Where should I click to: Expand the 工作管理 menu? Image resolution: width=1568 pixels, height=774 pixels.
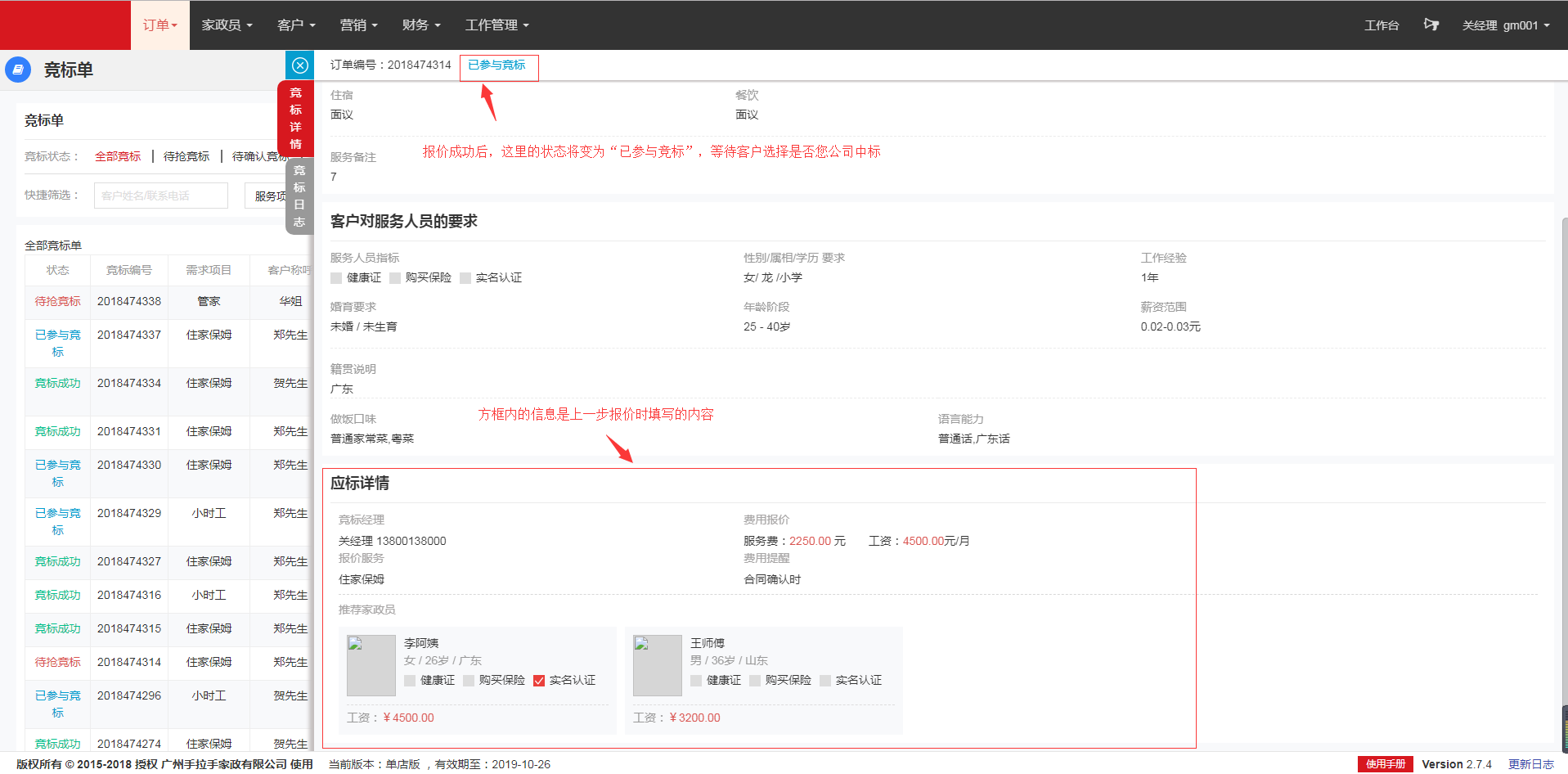point(497,25)
